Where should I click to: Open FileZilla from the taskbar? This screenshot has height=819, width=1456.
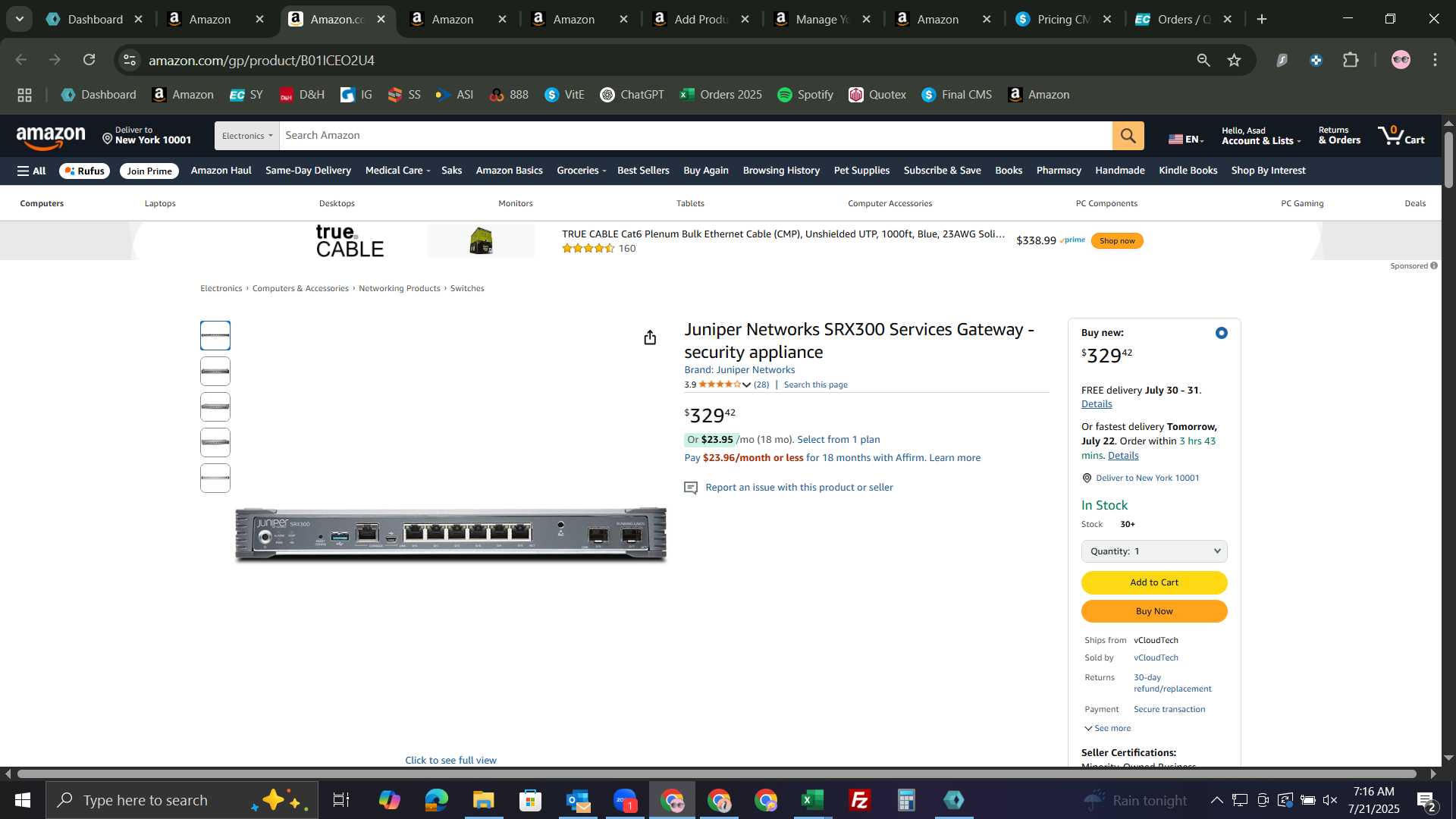tap(860, 800)
